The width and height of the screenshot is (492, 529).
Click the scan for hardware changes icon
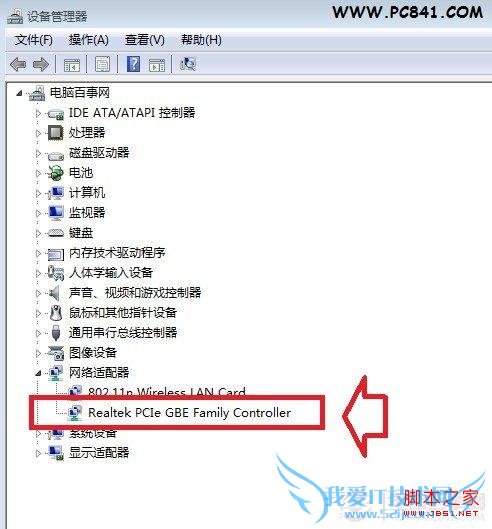[188, 64]
